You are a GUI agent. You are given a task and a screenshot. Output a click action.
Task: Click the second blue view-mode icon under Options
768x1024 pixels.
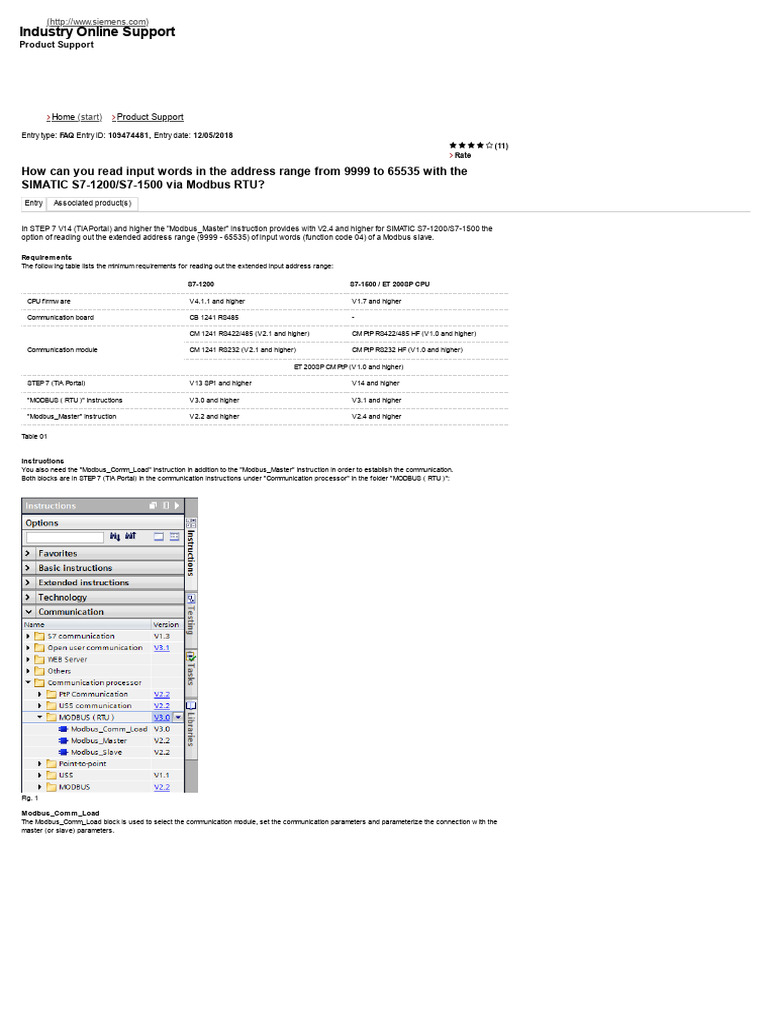point(174,536)
